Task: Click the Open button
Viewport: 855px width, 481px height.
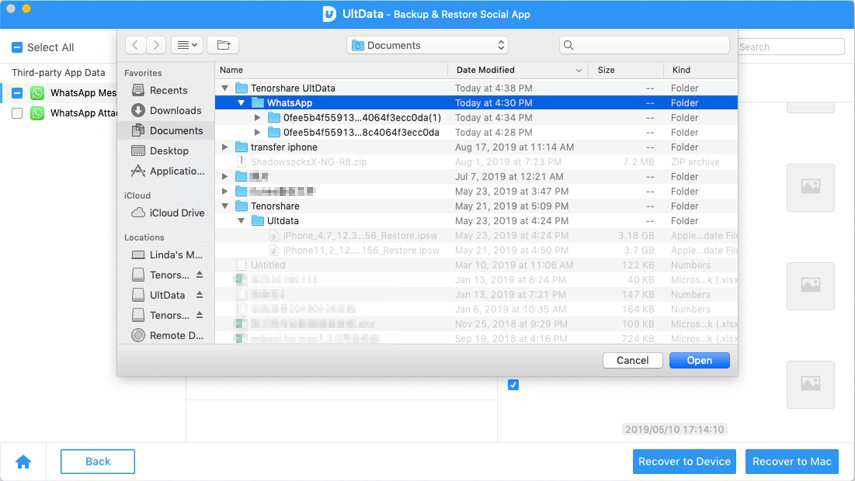Action: [x=699, y=360]
